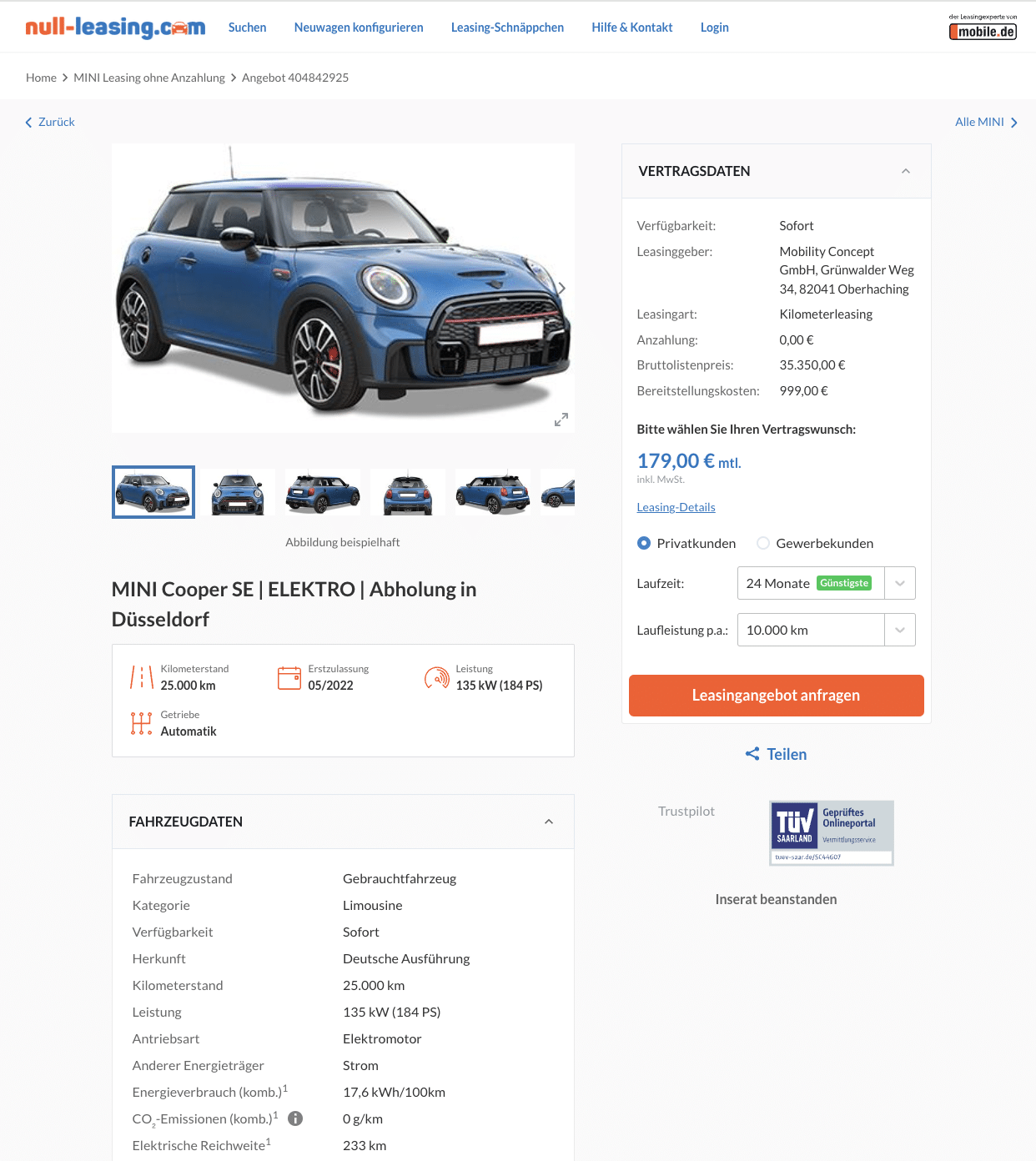Screen dimensions: 1036x1161
Task: Click the CO2 emissions info icon
Action: point(295,1118)
